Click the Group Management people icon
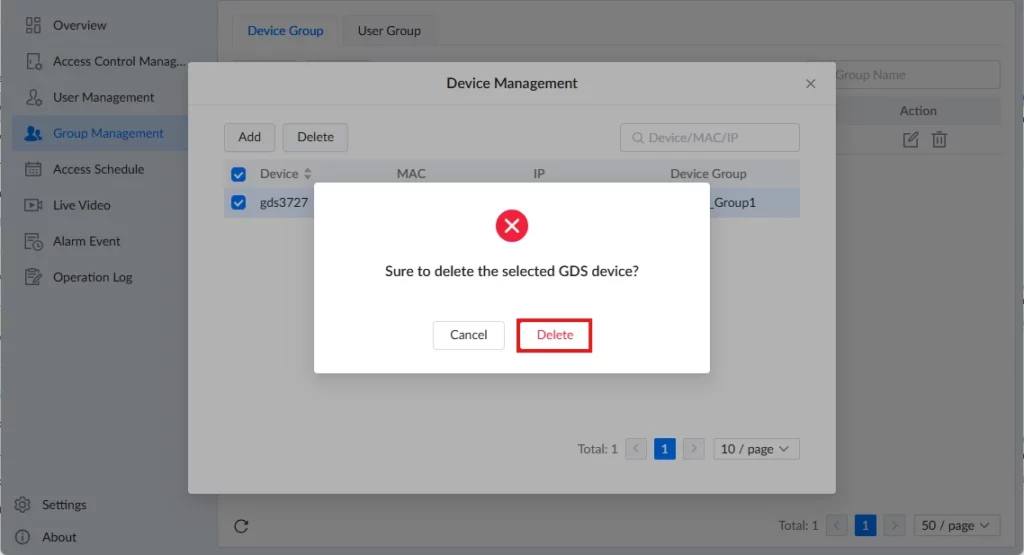The width and height of the screenshot is (1024, 555). tap(33, 133)
